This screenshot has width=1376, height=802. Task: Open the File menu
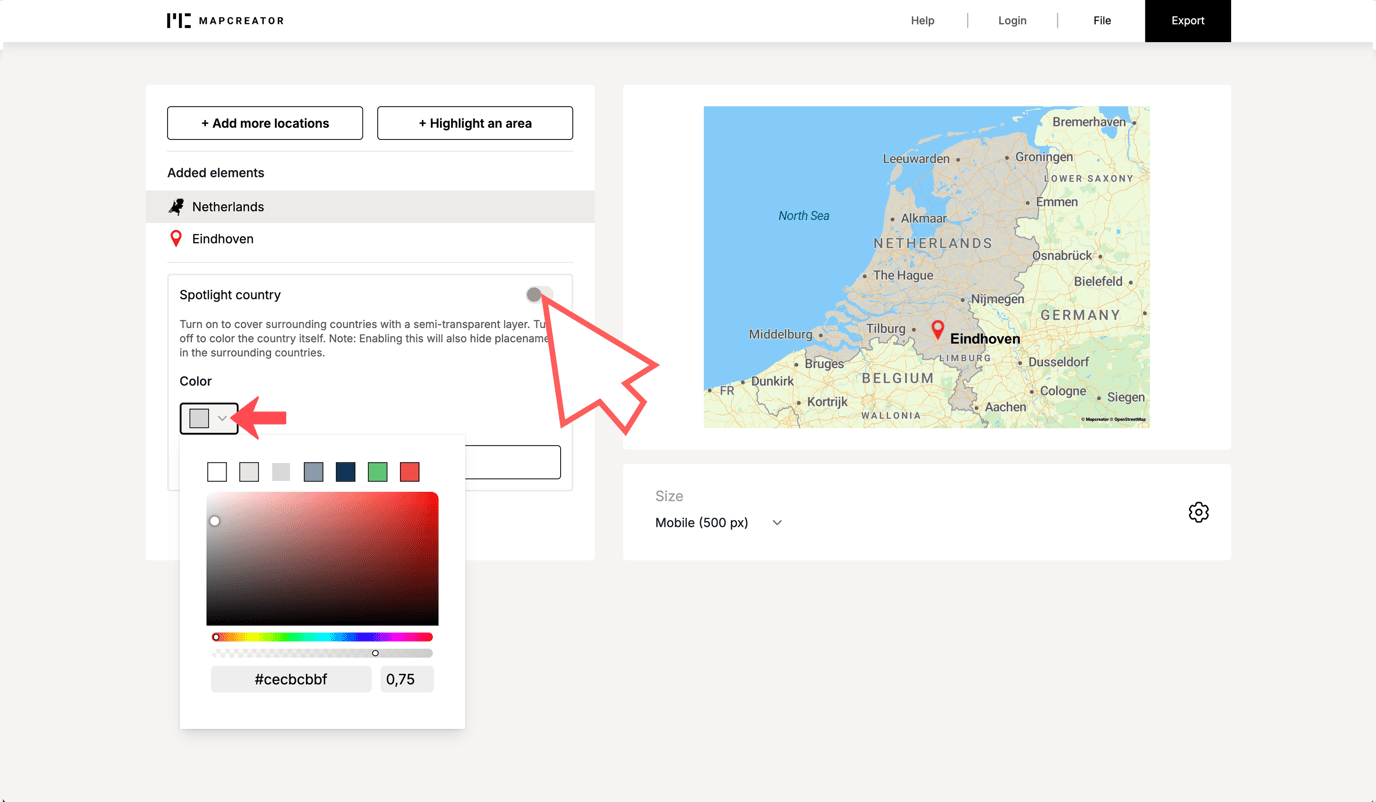(1101, 20)
